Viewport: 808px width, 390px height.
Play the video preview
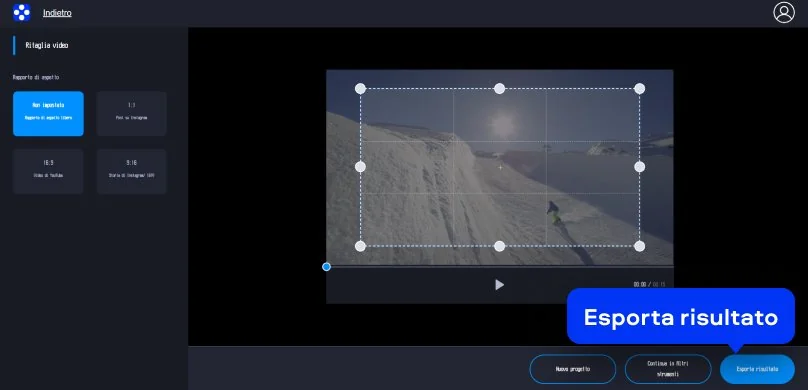(x=499, y=284)
